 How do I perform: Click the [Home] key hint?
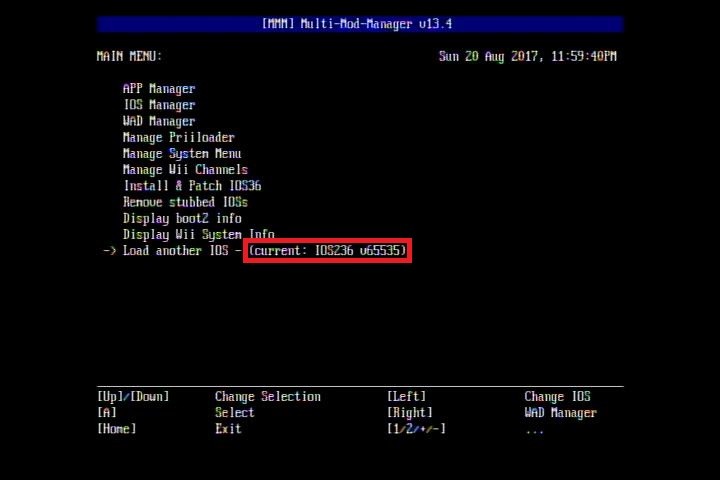[117, 429]
